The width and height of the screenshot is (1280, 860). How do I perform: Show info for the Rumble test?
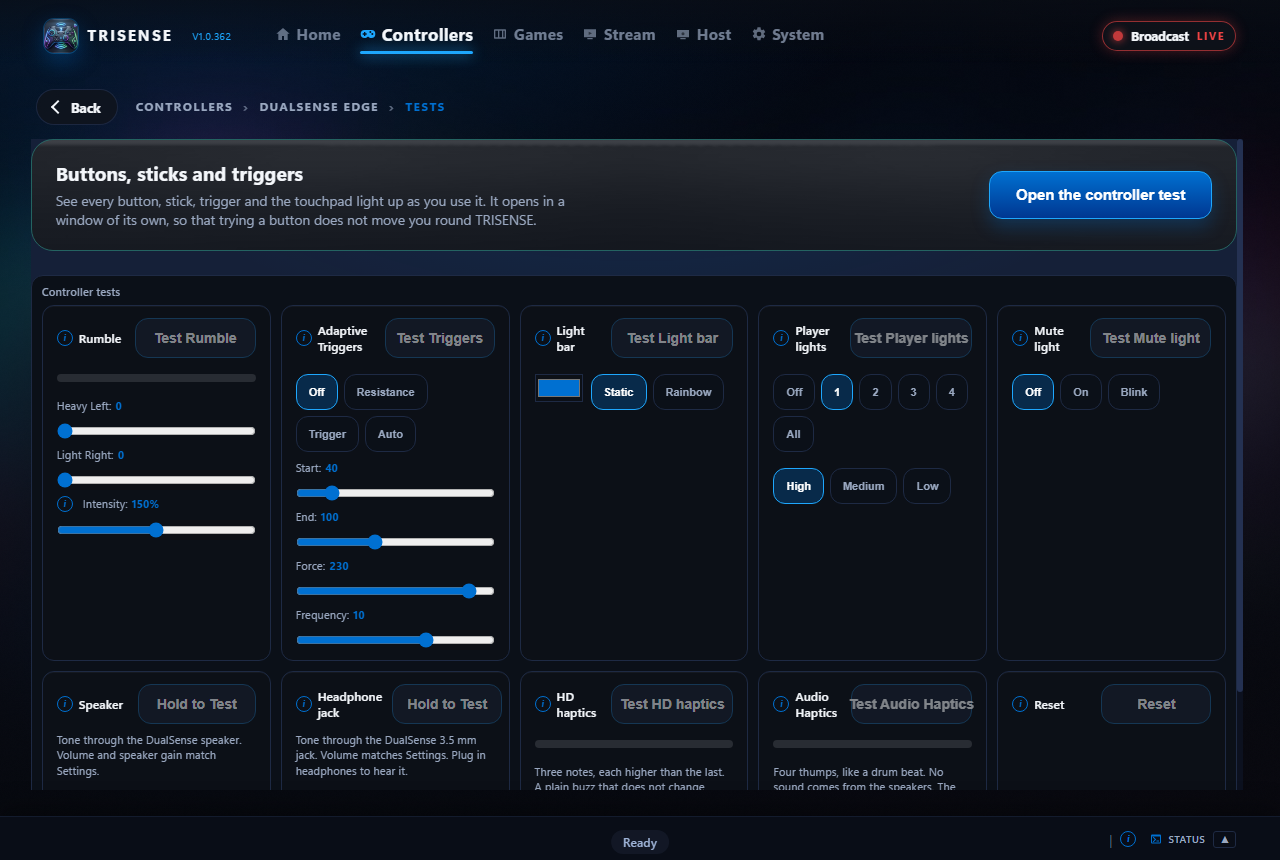[65, 338]
